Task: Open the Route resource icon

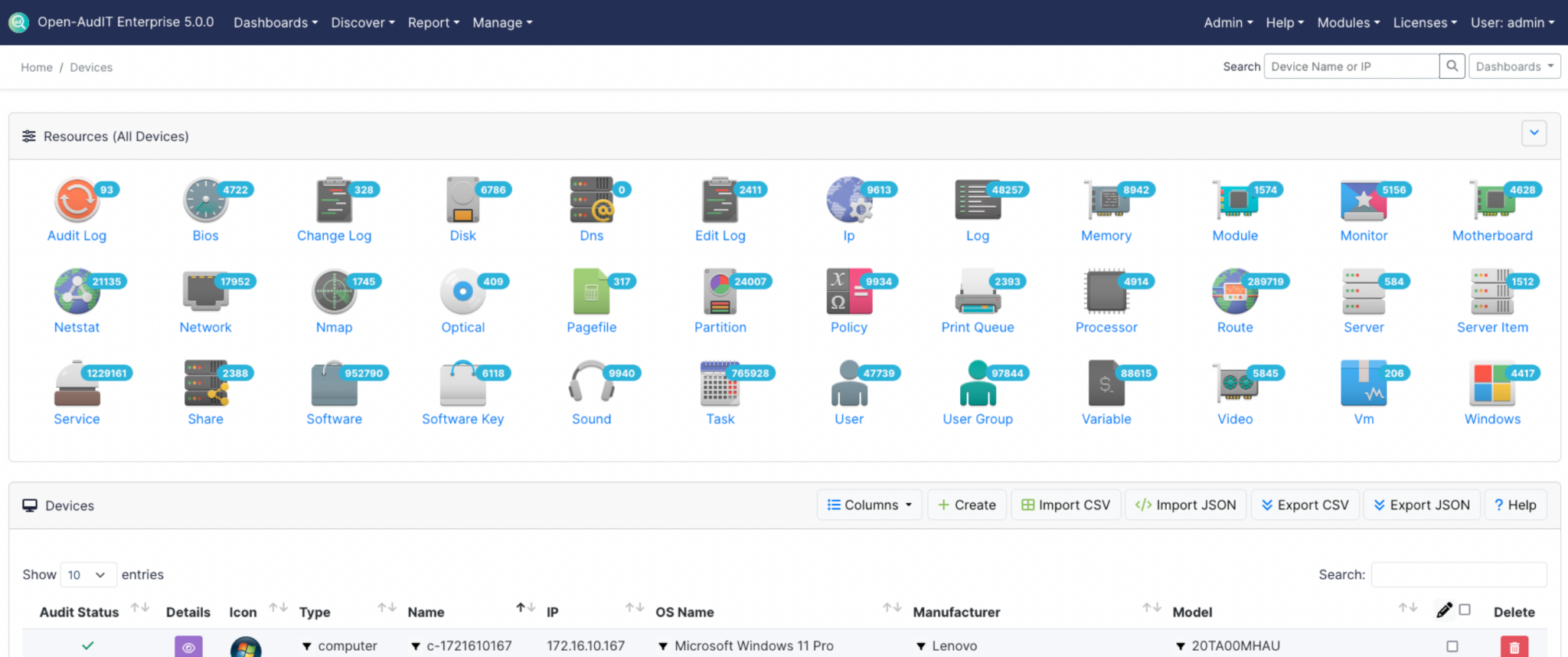Action: (1234, 291)
